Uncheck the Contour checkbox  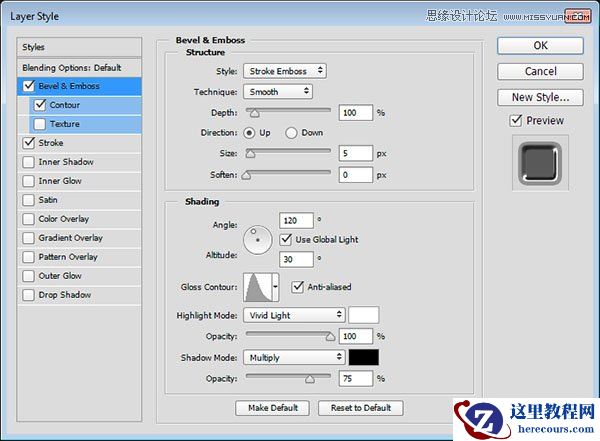pos(40,105)
